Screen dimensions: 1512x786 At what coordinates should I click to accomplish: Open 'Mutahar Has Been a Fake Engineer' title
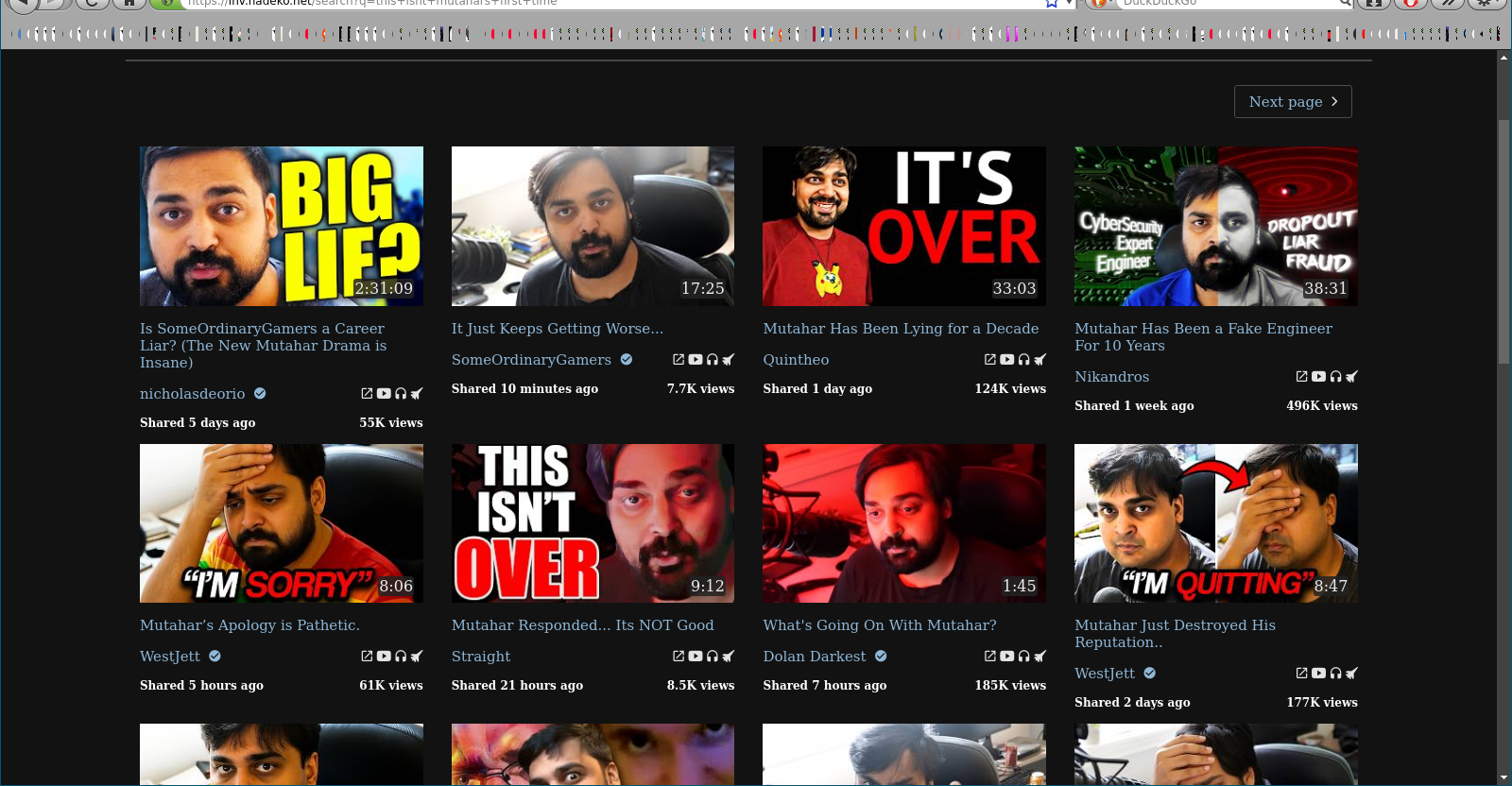[1203, 337]
